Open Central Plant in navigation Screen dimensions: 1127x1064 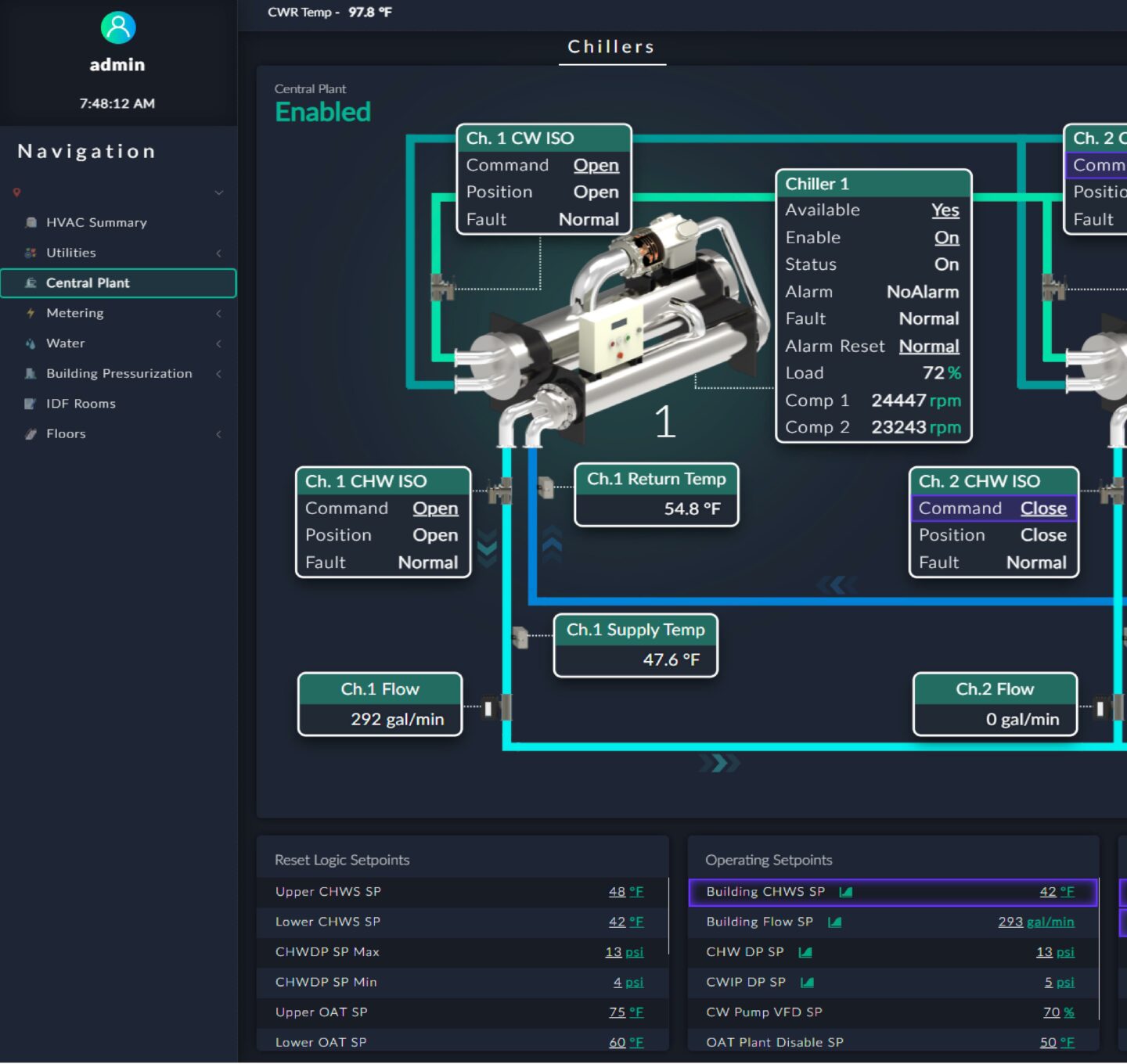118,283
